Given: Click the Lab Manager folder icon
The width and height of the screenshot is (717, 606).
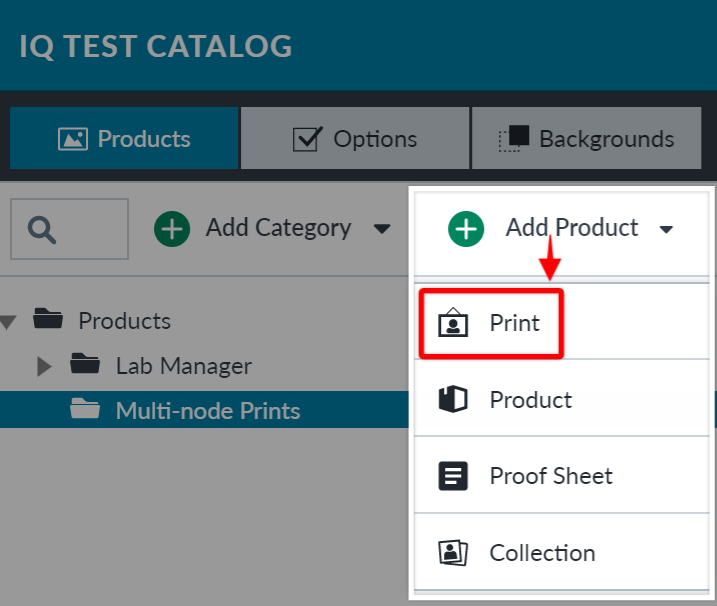Looking at the screenshot, I should point(85,364).
